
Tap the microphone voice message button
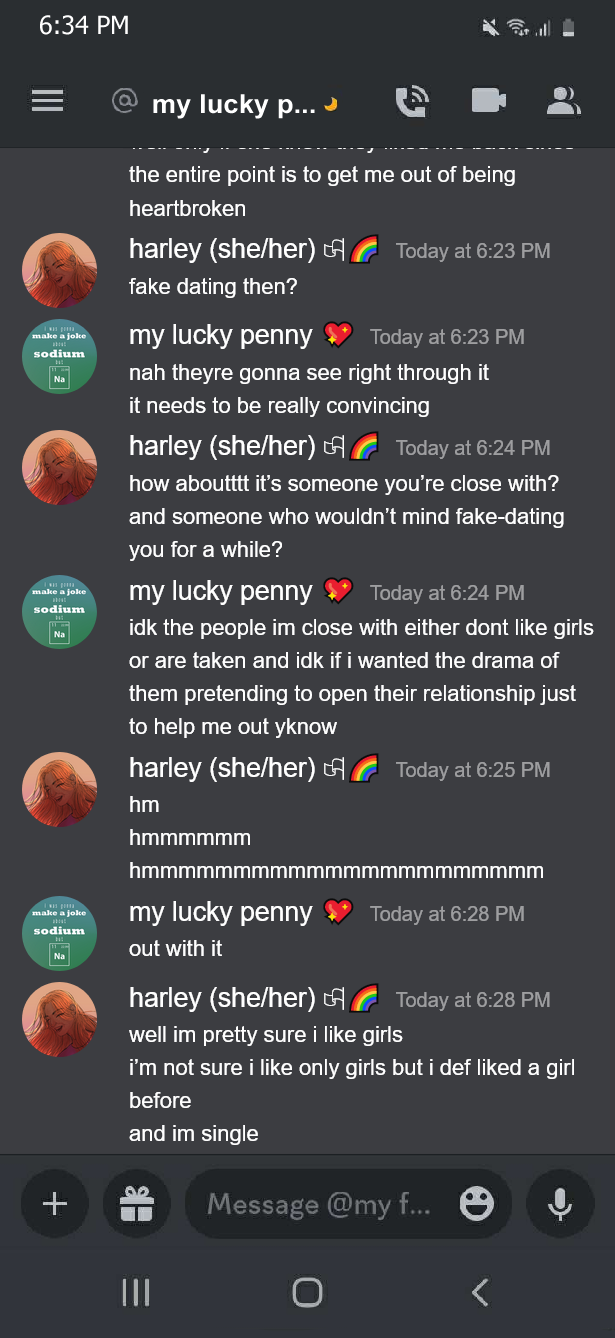point(560,1204)
